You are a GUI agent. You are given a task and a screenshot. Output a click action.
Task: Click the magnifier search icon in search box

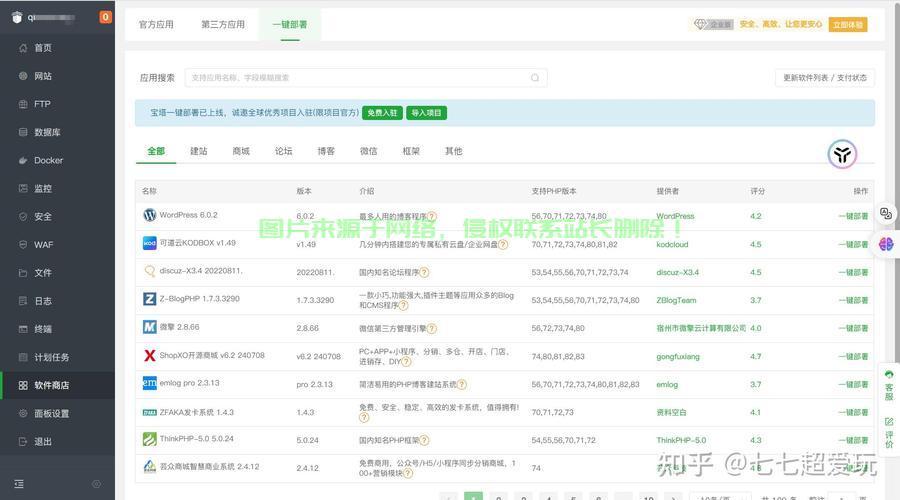pyautogui.click(x=535, y=77)
